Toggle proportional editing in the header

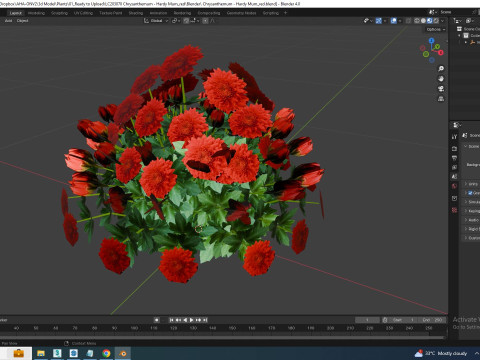(x=205, y=21)
